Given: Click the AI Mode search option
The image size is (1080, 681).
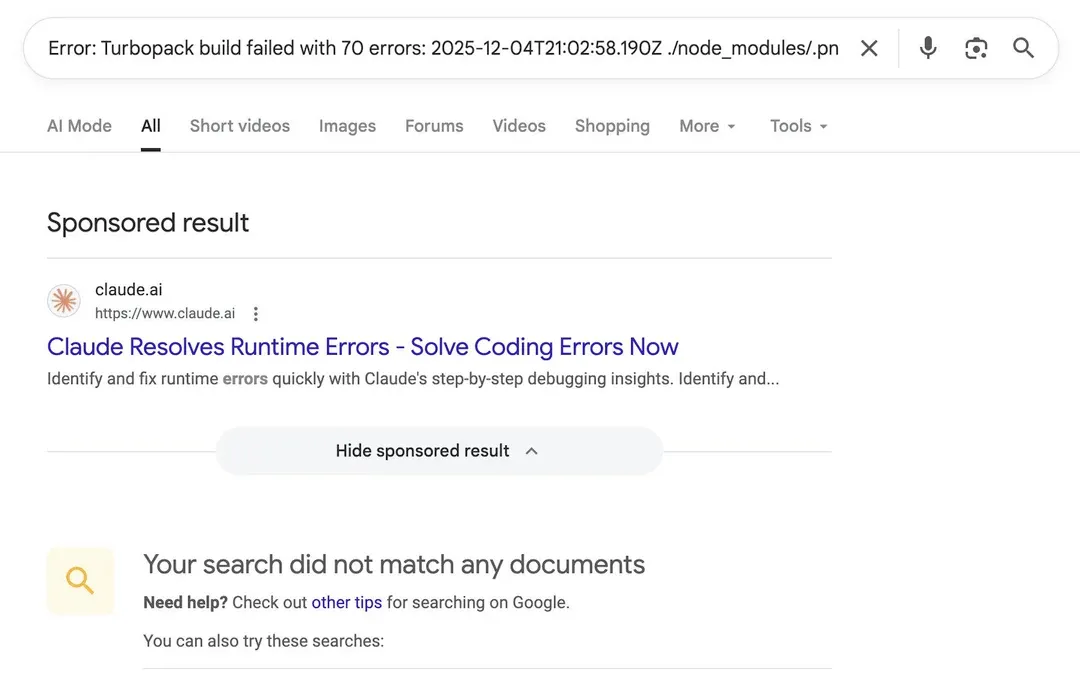Looking at the screenshot, I should 79,126.
